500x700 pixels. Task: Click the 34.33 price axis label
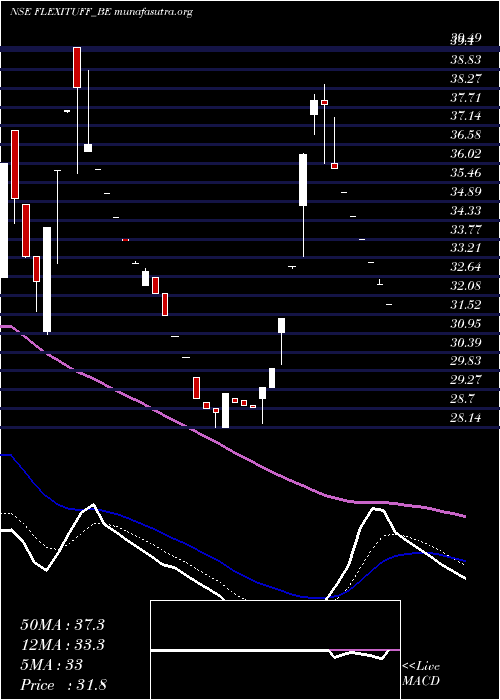[466, 210]
